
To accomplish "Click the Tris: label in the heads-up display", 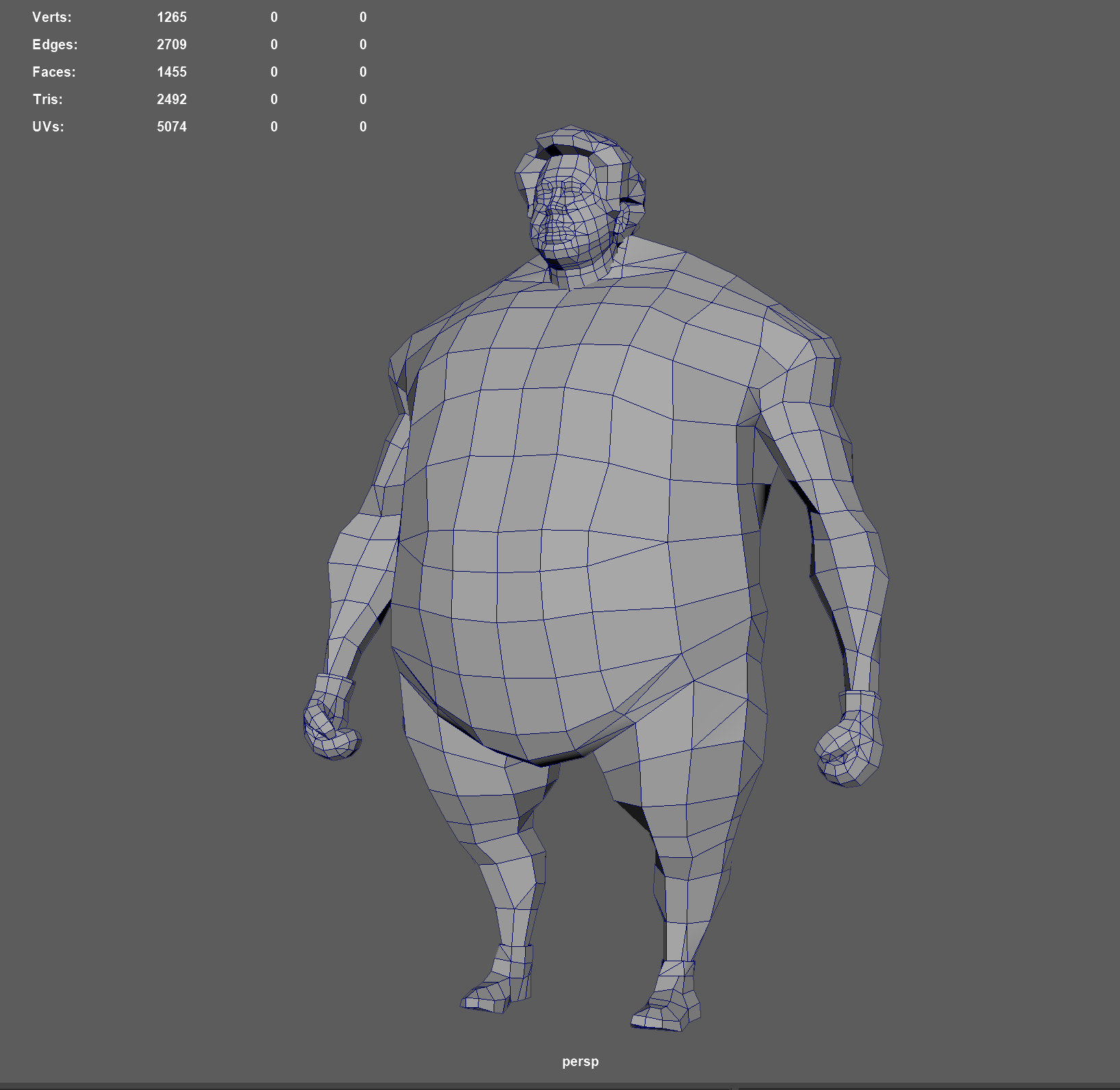I will (48, 99).
